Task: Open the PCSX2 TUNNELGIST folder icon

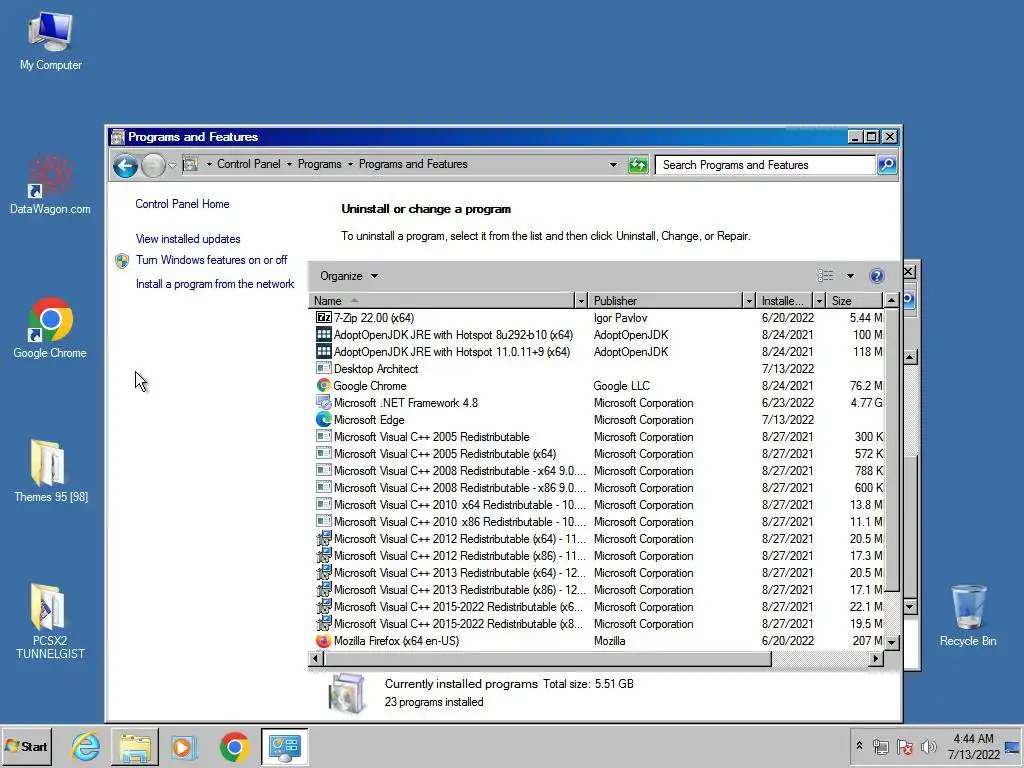Action: click(x=50, y=622)
